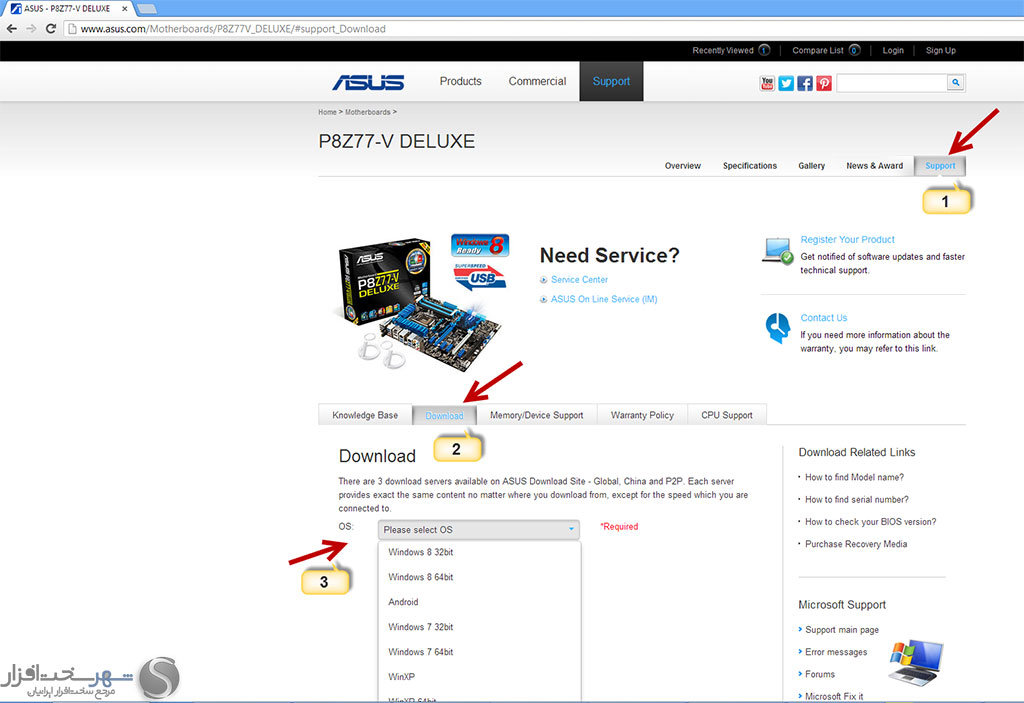This screenshot has height=703, width=1024.
Task: Open a new browser tab
Action: [147, 8]
